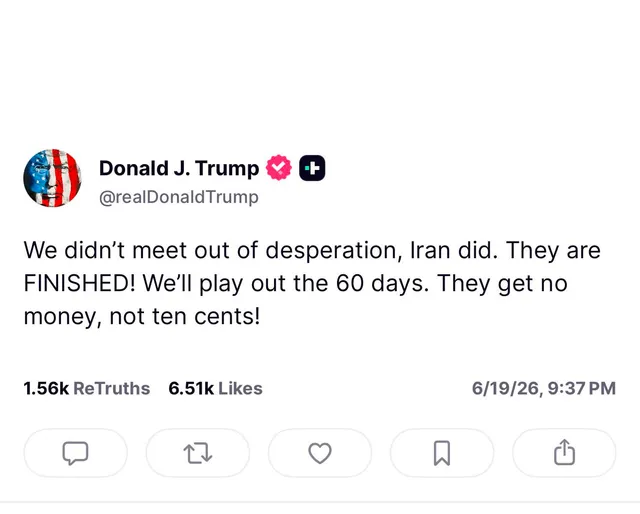ReTruth this post using the arrows icon

(x=198, y=453)
